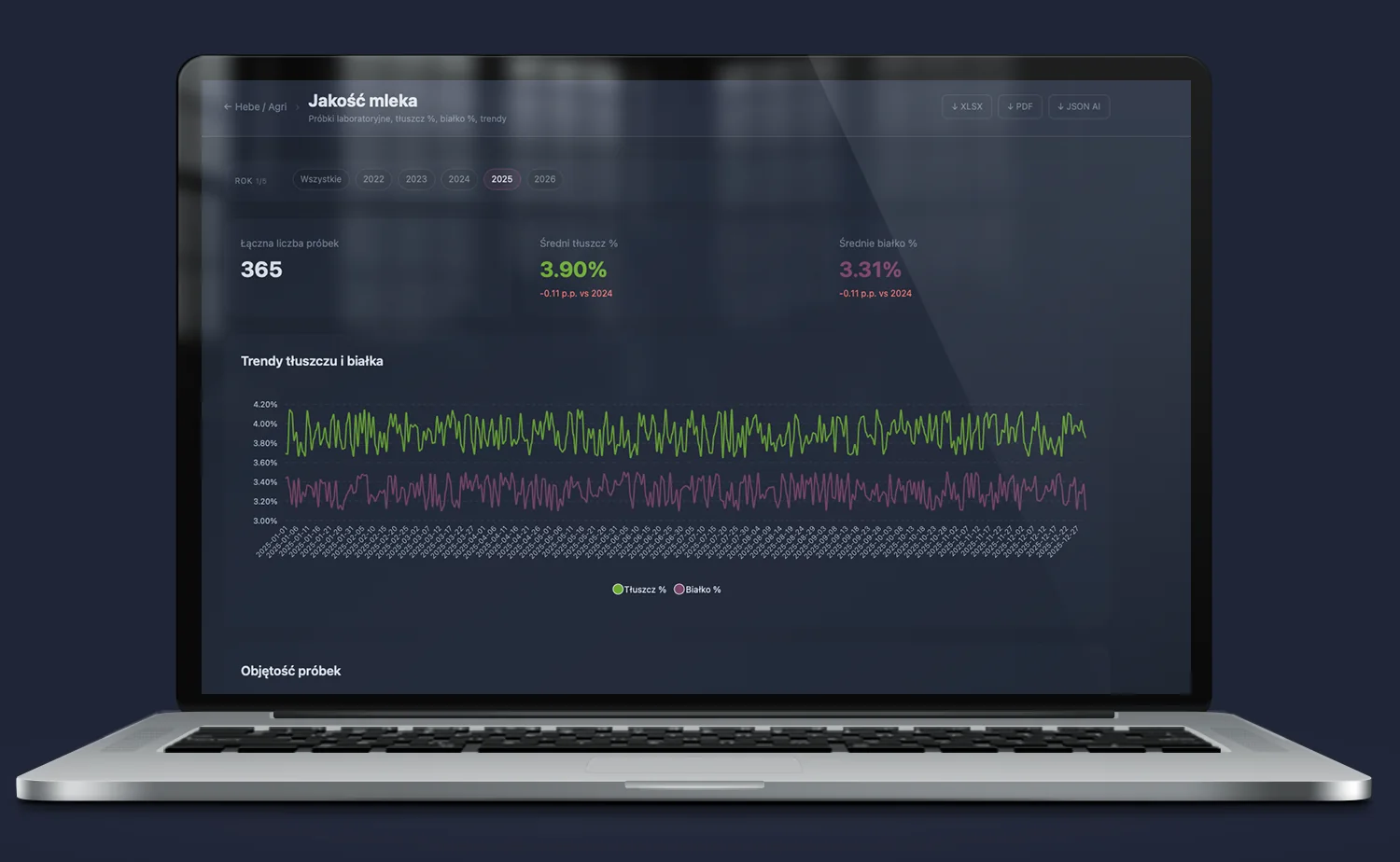Screen dimensions: 1400x862
Task: Click the Trendy tłuszczu i białka heading
Action: point(312,361)
